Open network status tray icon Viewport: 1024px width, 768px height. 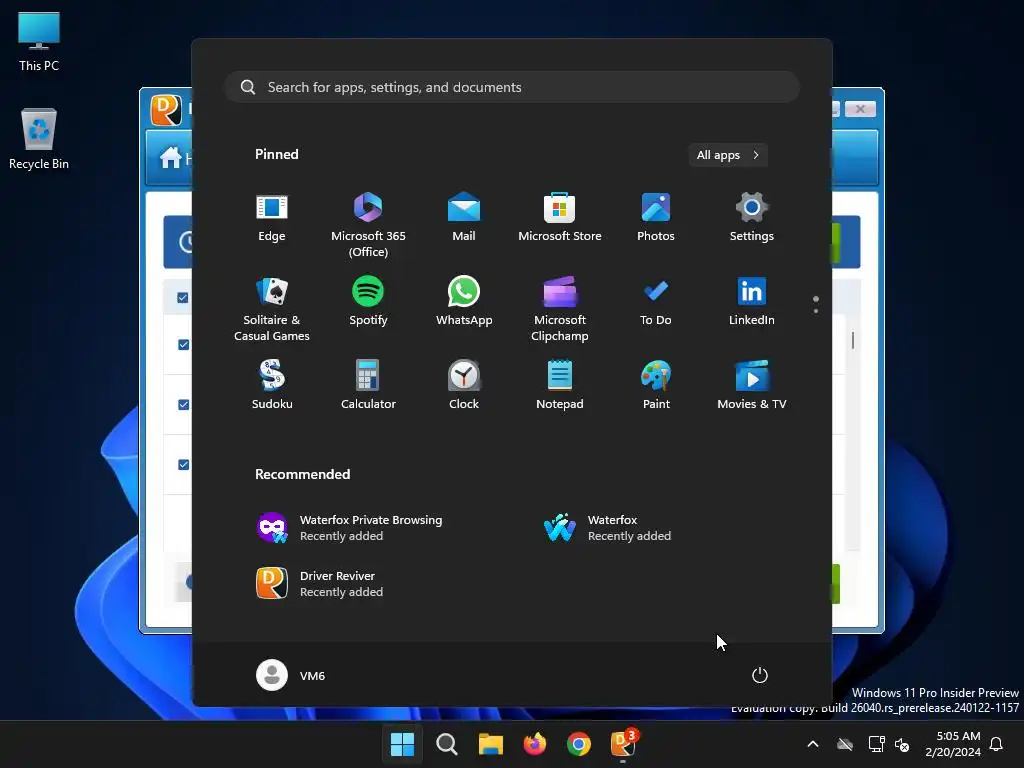pyautogui.click(x=876, y=744)
